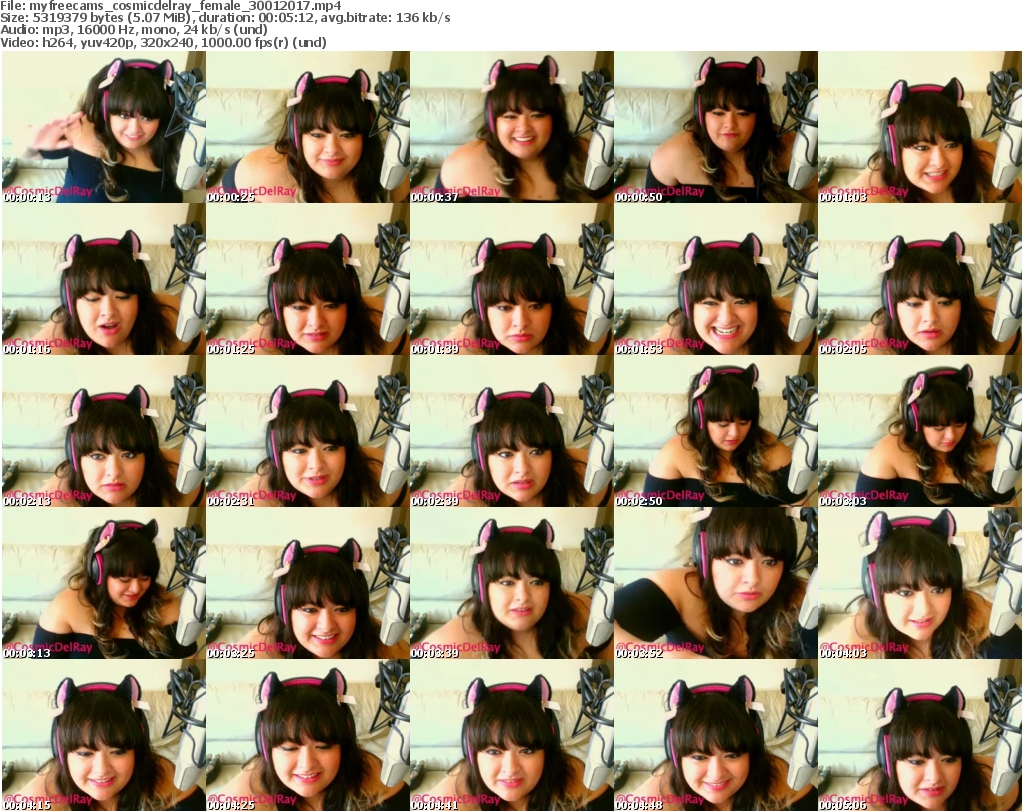Choose the frame stamped 00:04:48
The width and height of the screenshot is (1024, 811).
[x=716, y=735]
